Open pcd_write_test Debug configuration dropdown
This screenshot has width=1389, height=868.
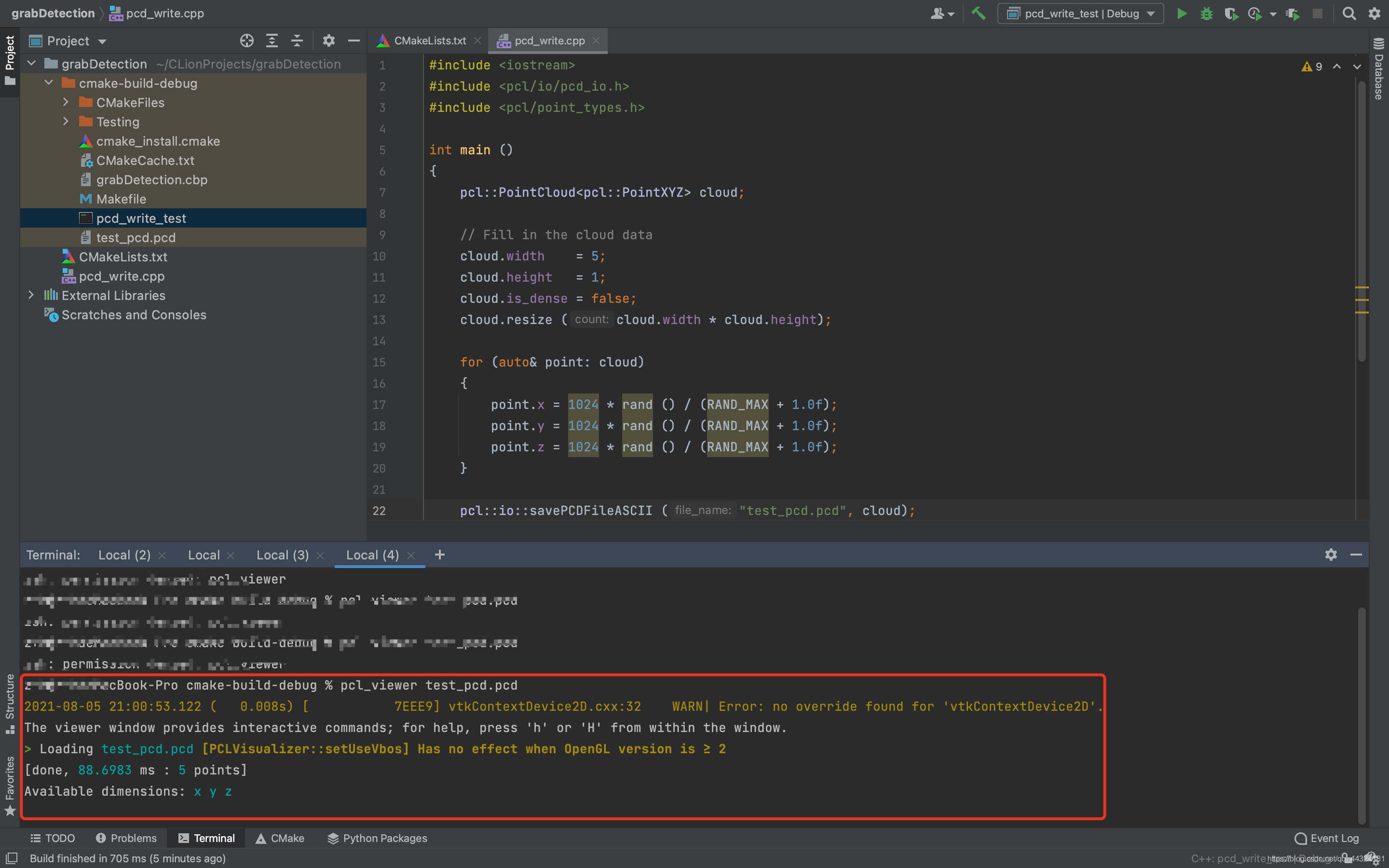(x=1080, y=13)
